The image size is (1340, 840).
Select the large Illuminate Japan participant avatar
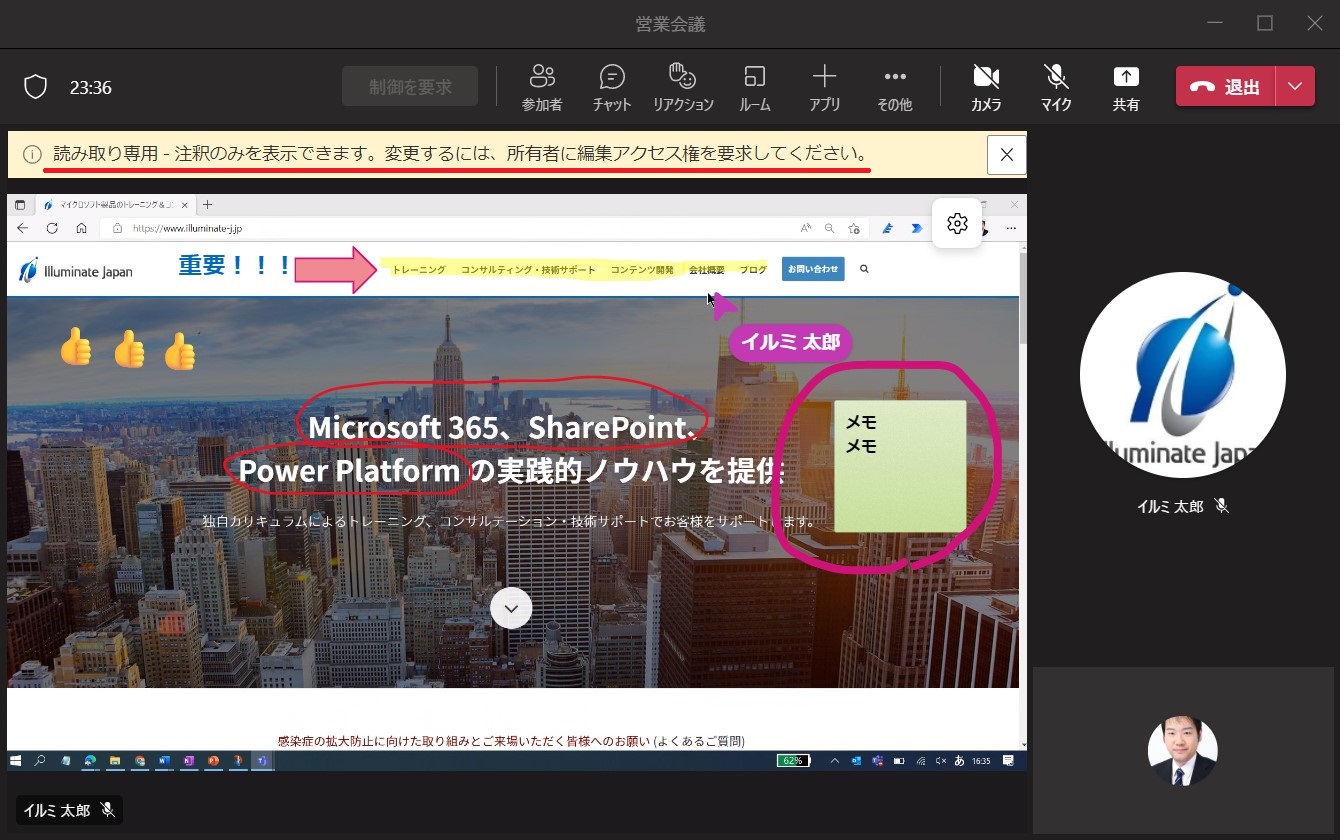click(1183, 375)
